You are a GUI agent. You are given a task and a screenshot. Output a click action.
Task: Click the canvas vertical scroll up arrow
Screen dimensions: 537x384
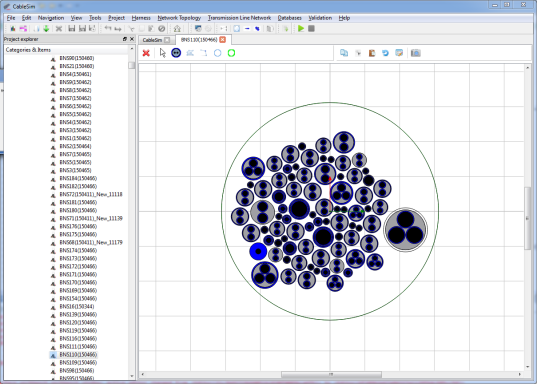point(527,68)
